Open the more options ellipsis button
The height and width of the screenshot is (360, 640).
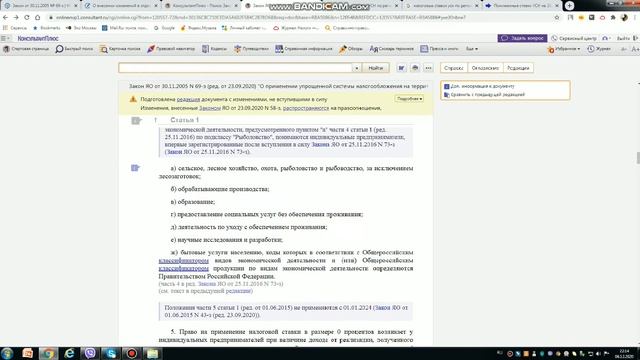click(428, 68)
